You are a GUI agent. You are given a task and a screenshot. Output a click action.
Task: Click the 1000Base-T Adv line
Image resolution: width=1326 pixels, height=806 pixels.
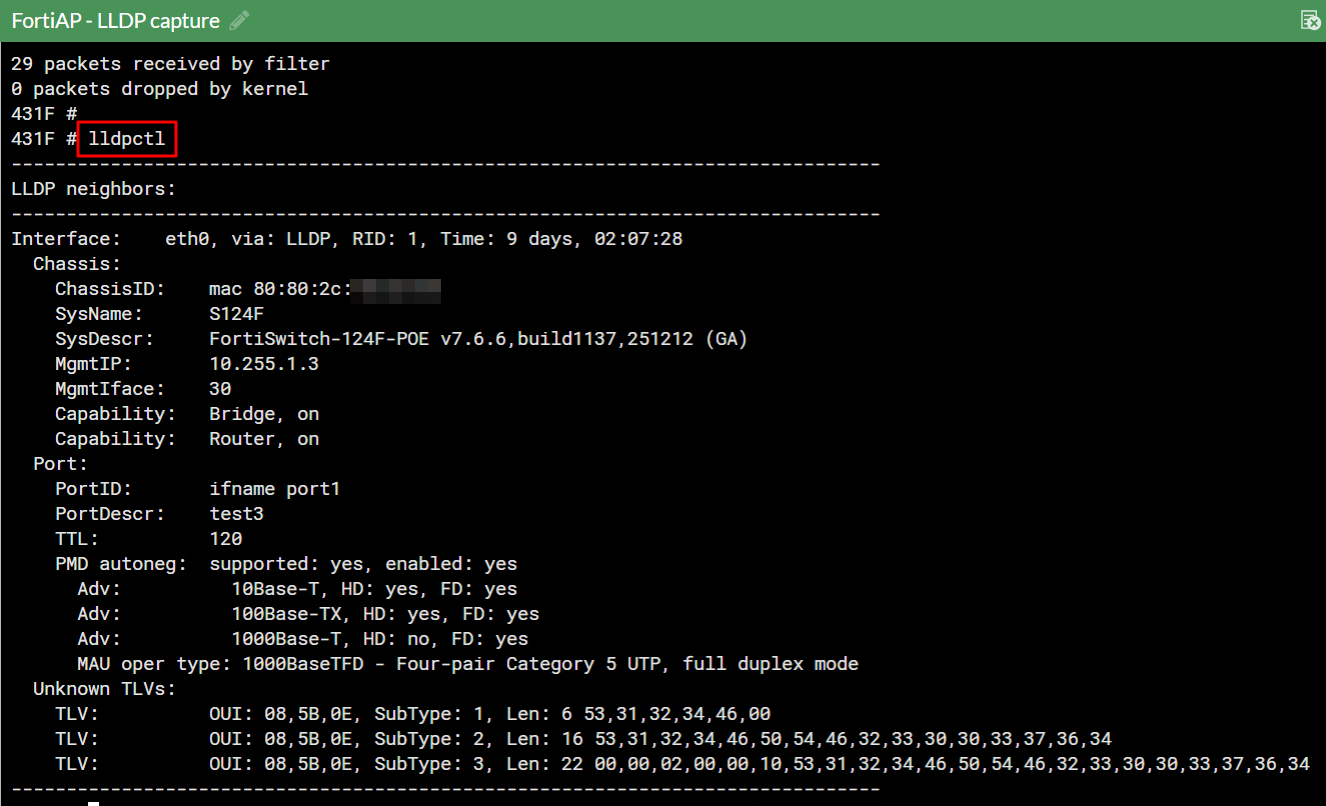[x=303, y=639]
